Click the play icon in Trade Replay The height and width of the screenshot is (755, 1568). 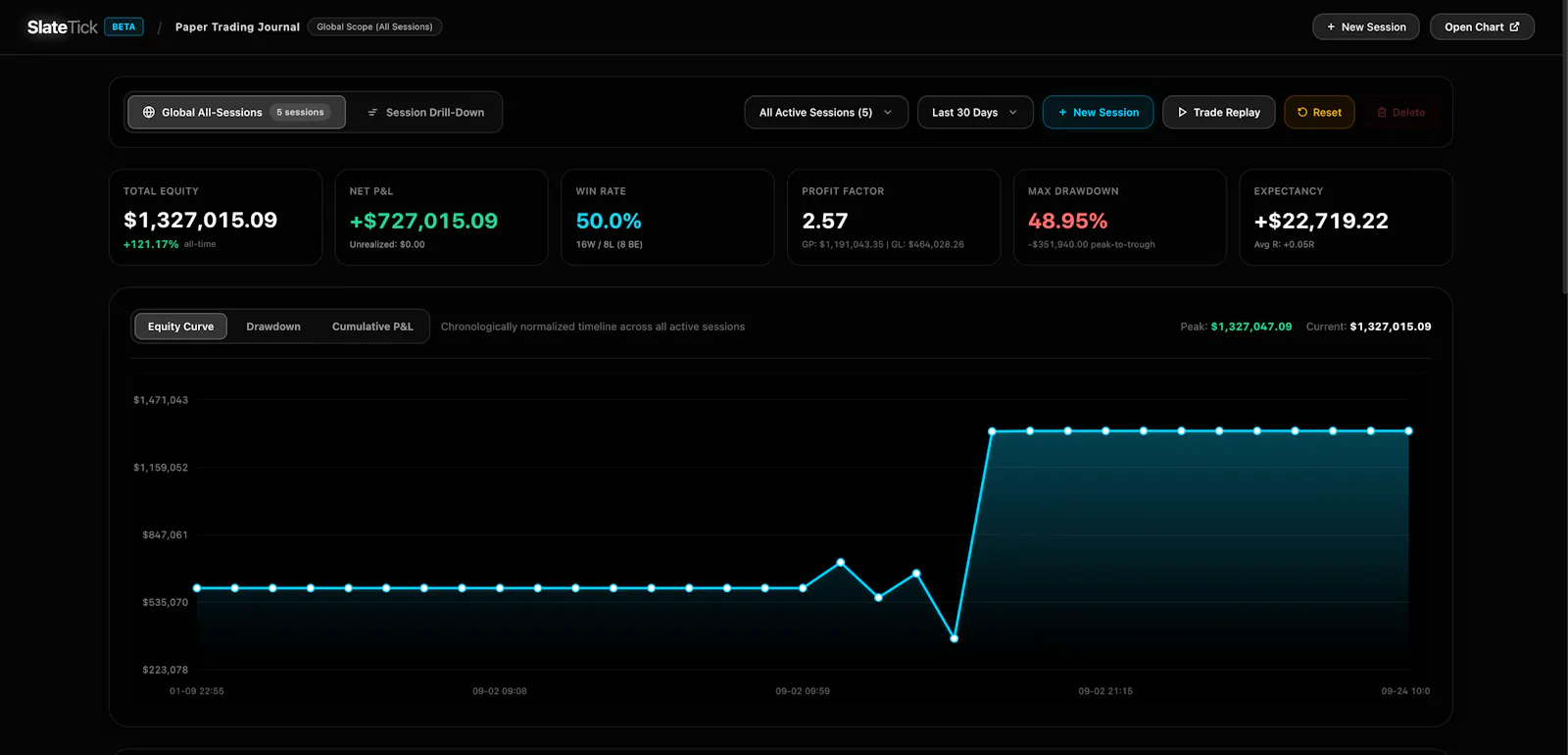1183,113
